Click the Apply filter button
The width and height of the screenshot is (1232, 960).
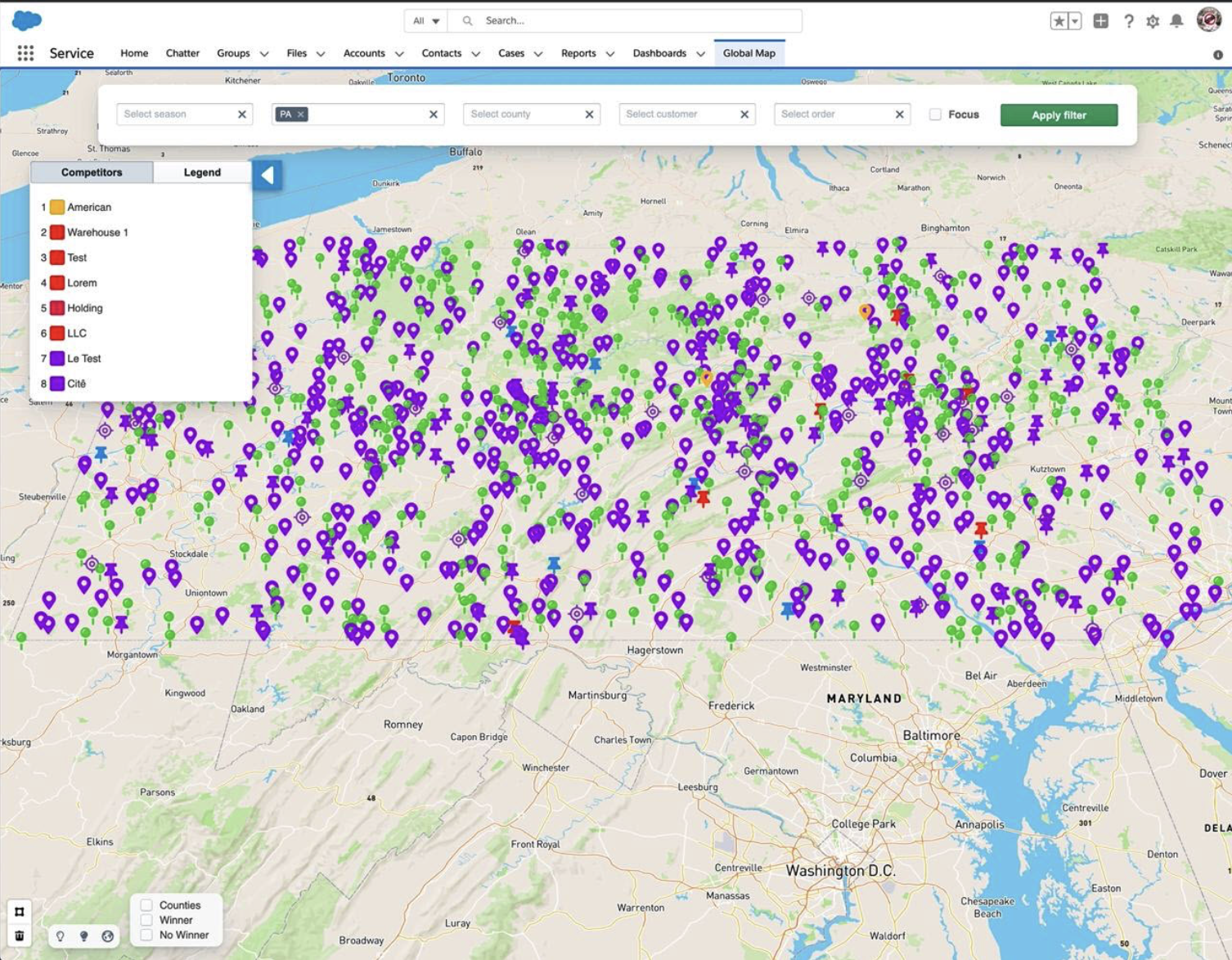(1059, 115)
